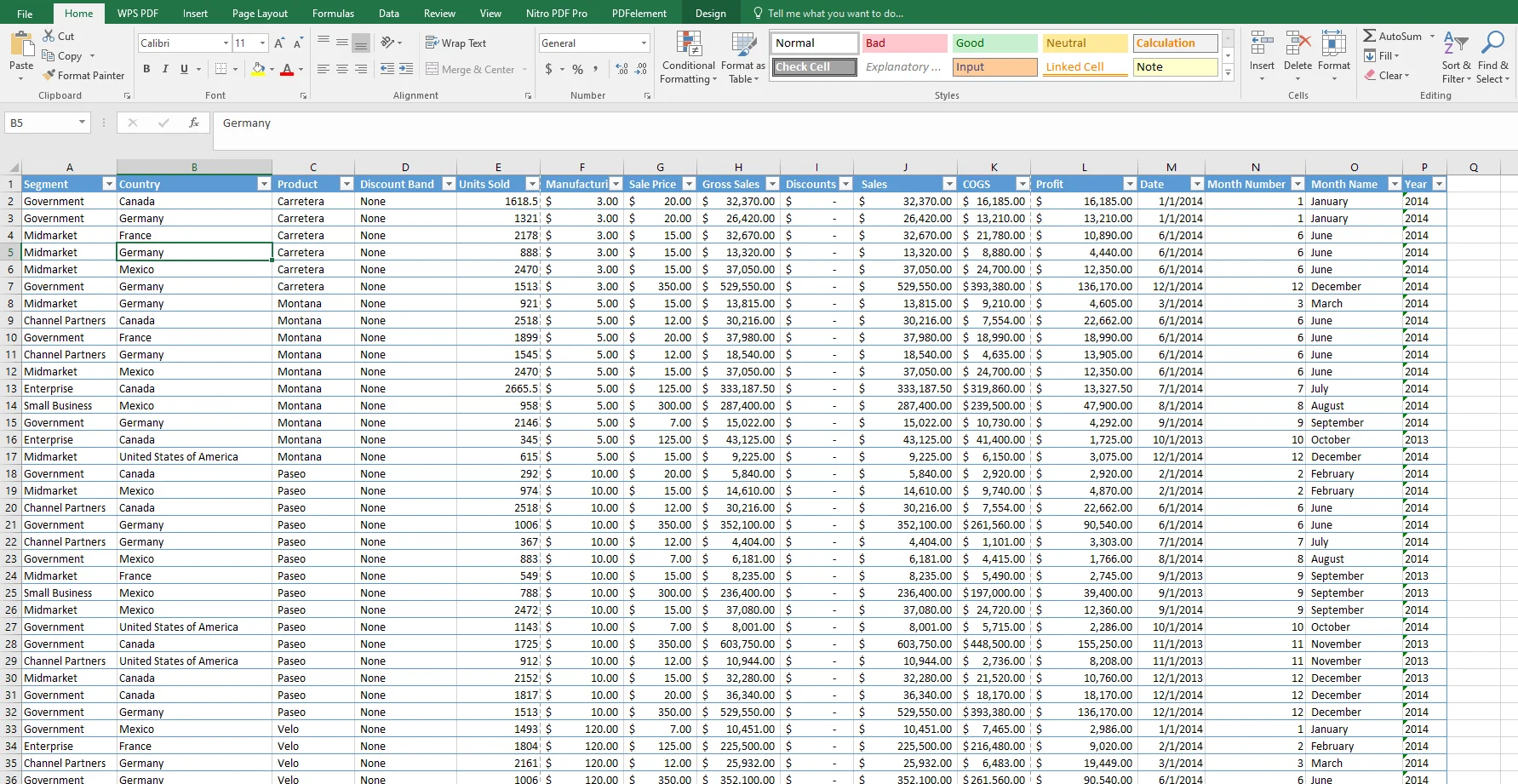Click the Cut scissors icon
Viewport: 1518px width, 784px height.
pos(49,37)
